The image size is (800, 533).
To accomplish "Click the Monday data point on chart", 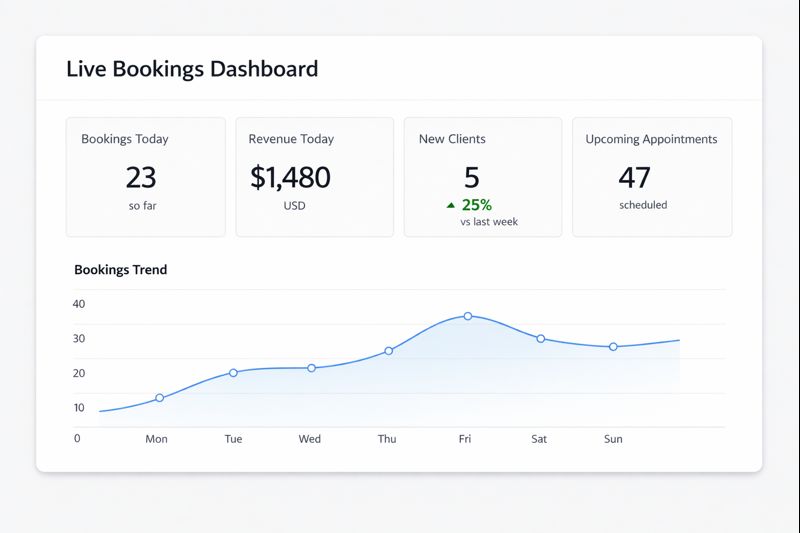I will coord(159,398).
